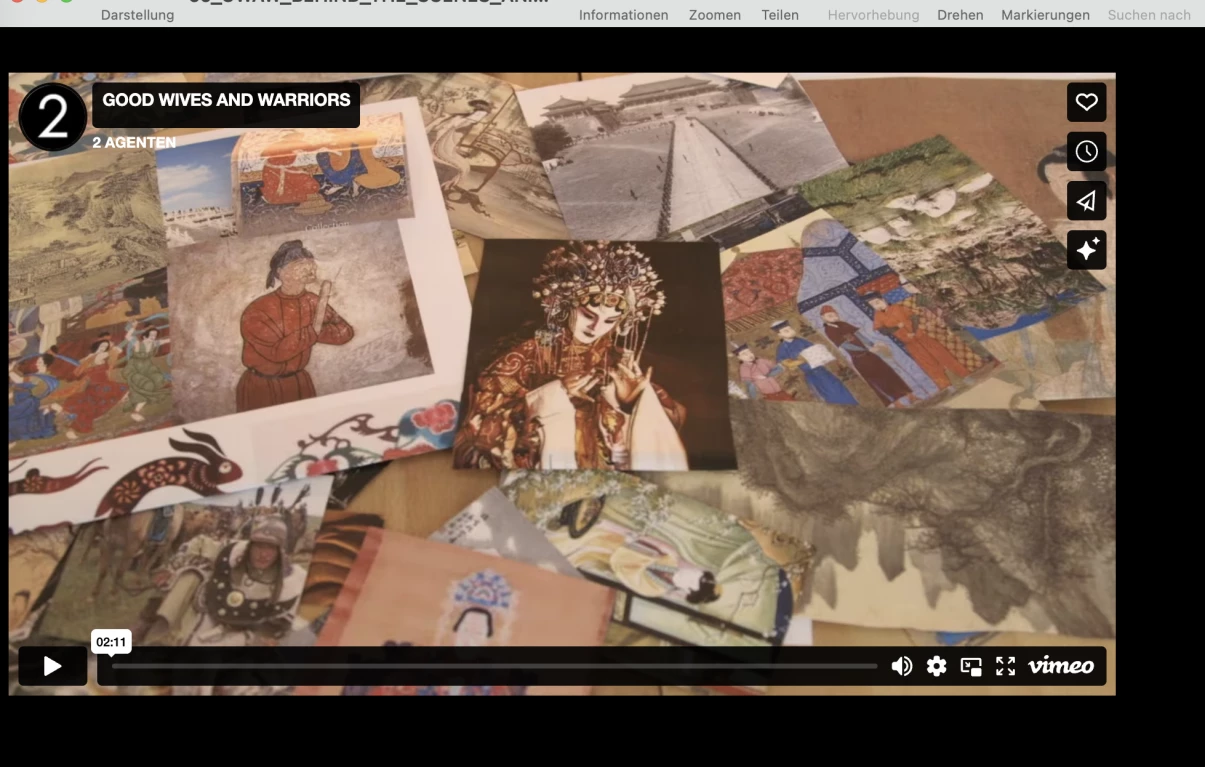The width and height of the screenshot is (1205, 767).
Task: Click the round avatar showing number 2
Action: pos(52,117)
